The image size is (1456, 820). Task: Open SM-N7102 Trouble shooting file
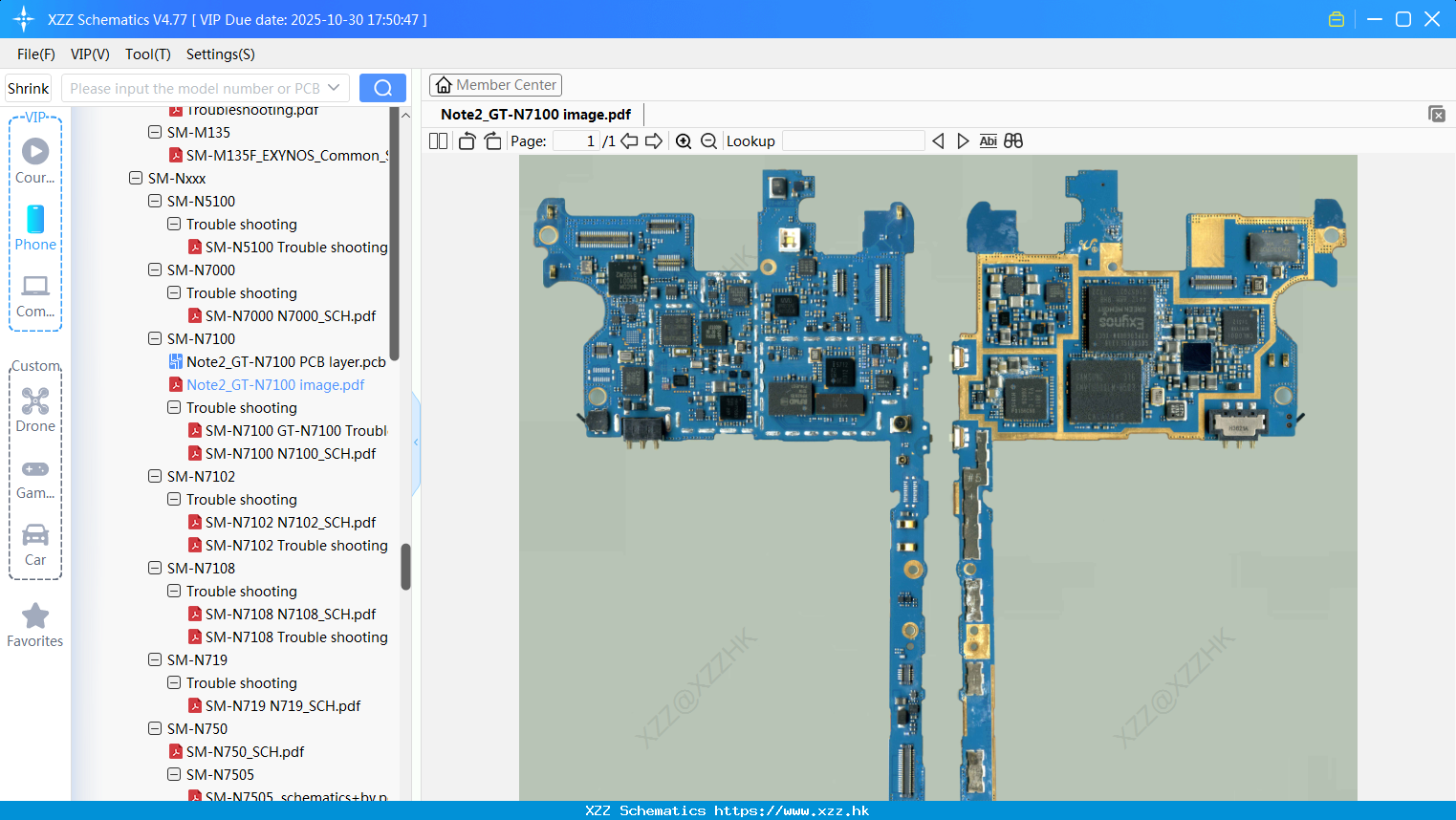296,546
